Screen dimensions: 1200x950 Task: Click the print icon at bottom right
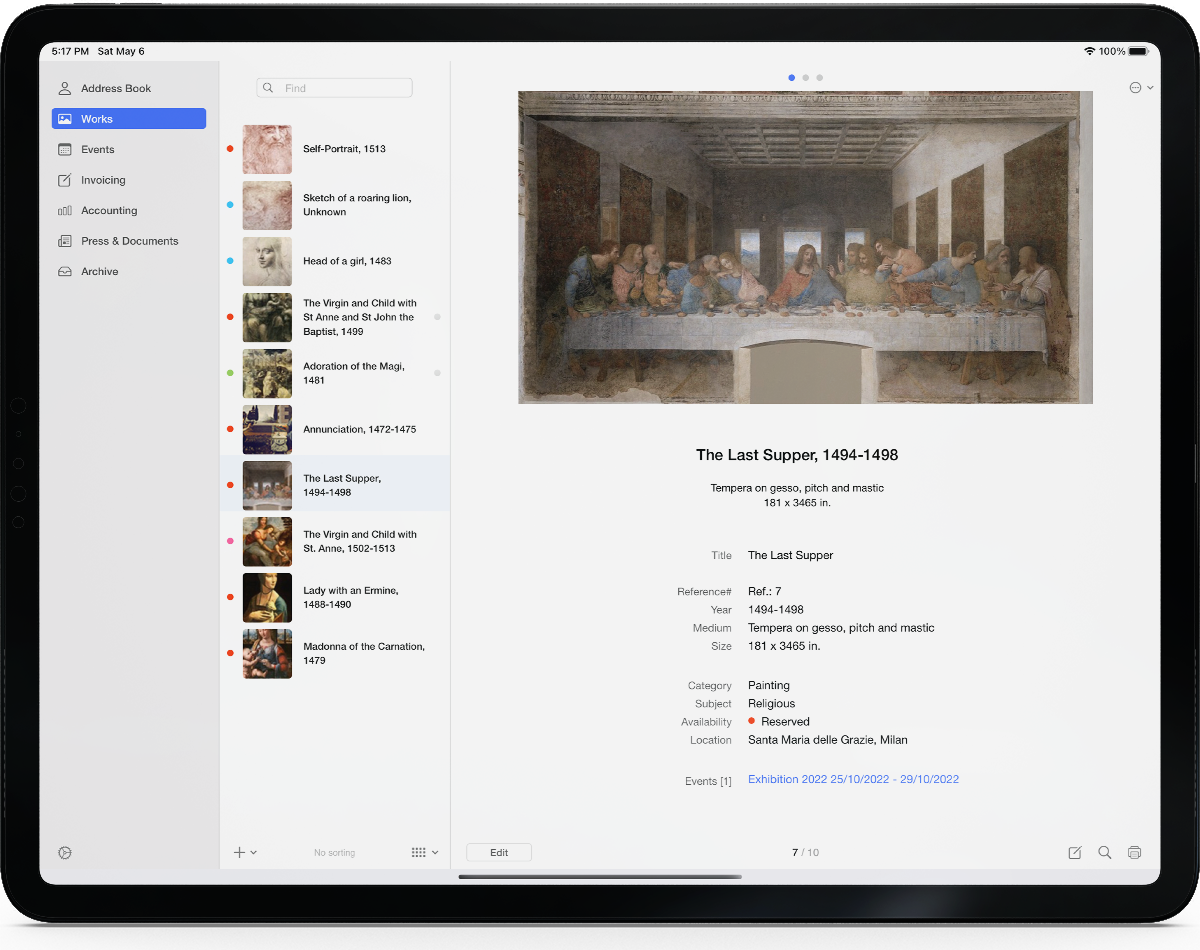tap(1134, 853)
